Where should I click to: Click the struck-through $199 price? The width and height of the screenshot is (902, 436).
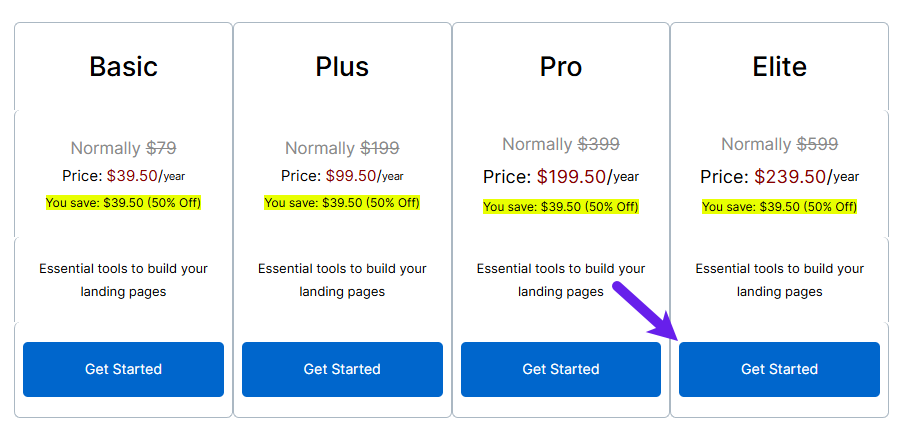point(380,148)
